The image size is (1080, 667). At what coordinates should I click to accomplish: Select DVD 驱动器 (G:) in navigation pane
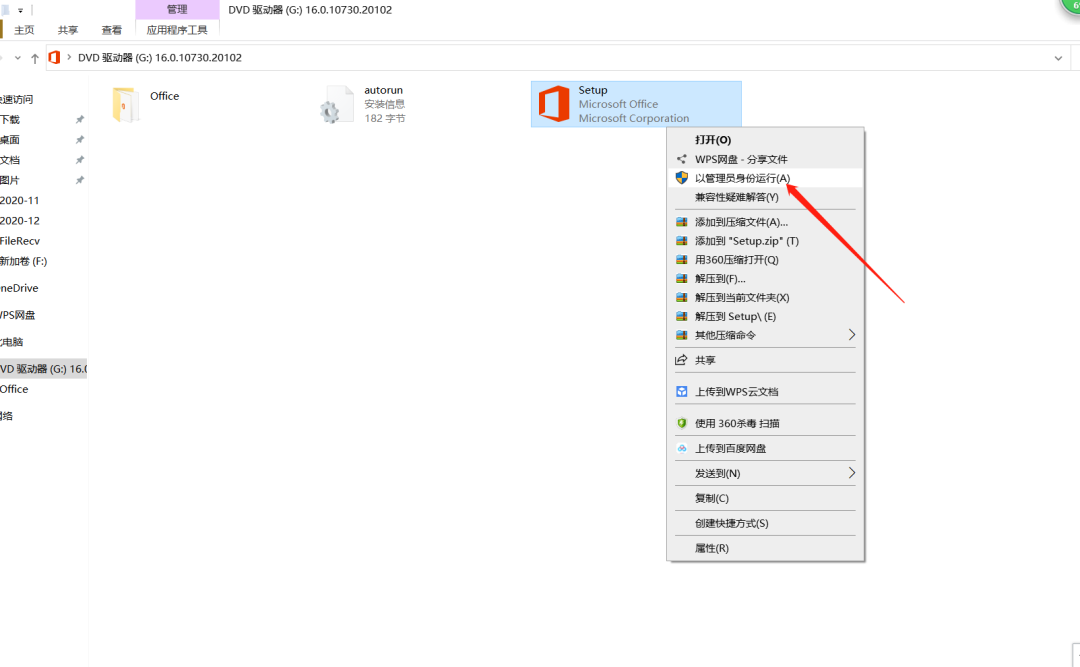(x=43, y=369)
